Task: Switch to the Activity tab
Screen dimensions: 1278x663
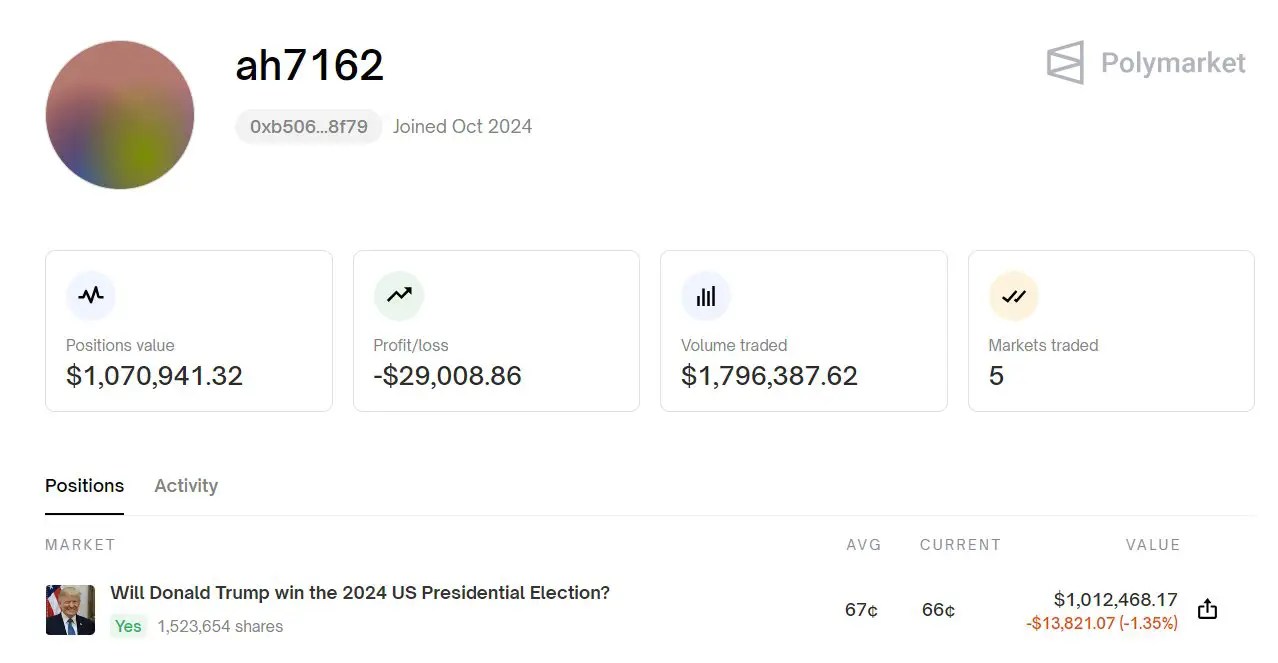Action: (186, 486)
